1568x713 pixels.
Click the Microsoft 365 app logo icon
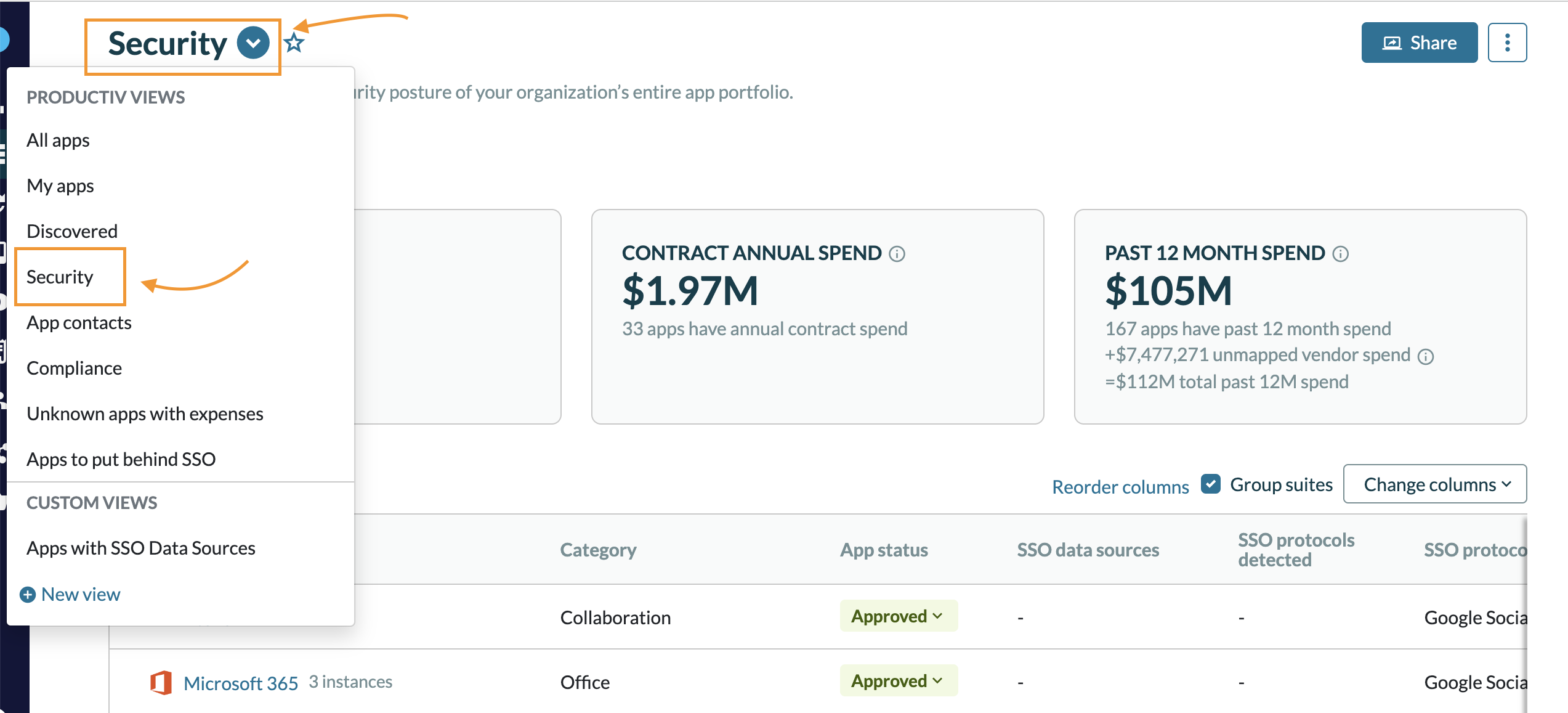pyautogui.click(x=161, y=682)
